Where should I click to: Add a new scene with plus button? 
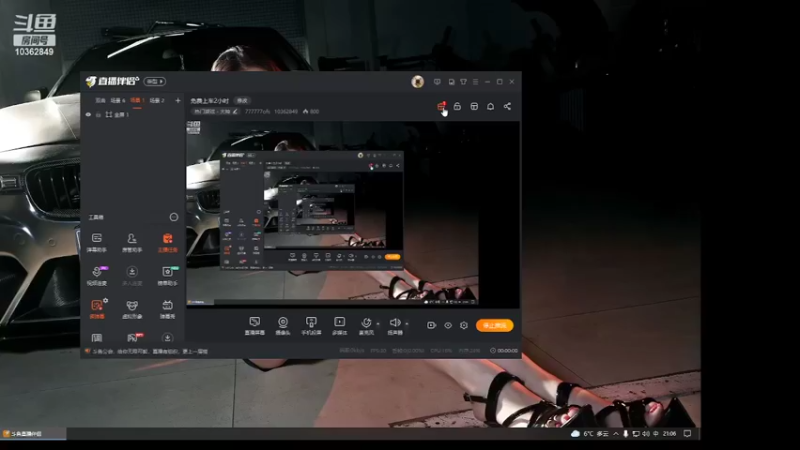point(178,101)
